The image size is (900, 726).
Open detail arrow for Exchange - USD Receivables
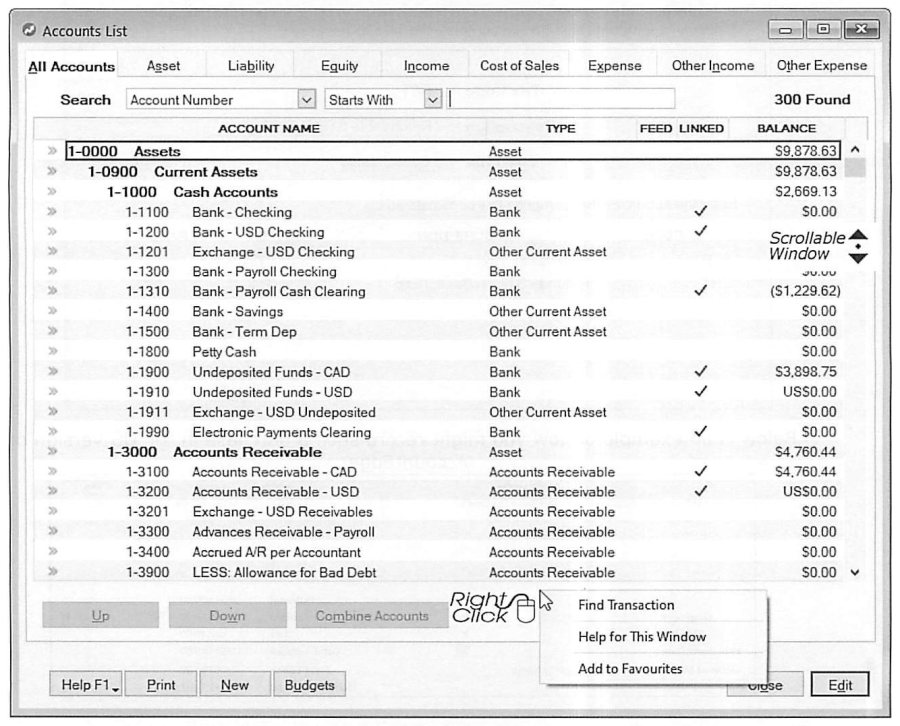pos(52,511)
